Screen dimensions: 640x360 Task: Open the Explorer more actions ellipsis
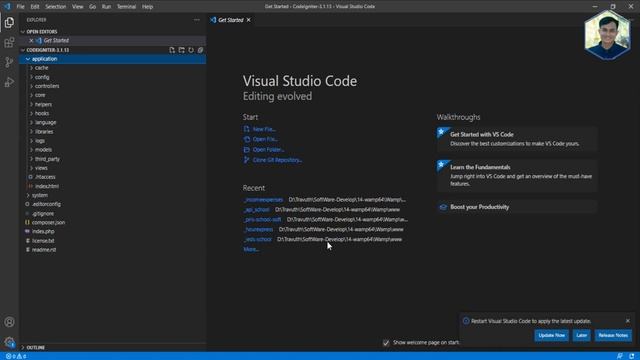click(x=197, y=20)
